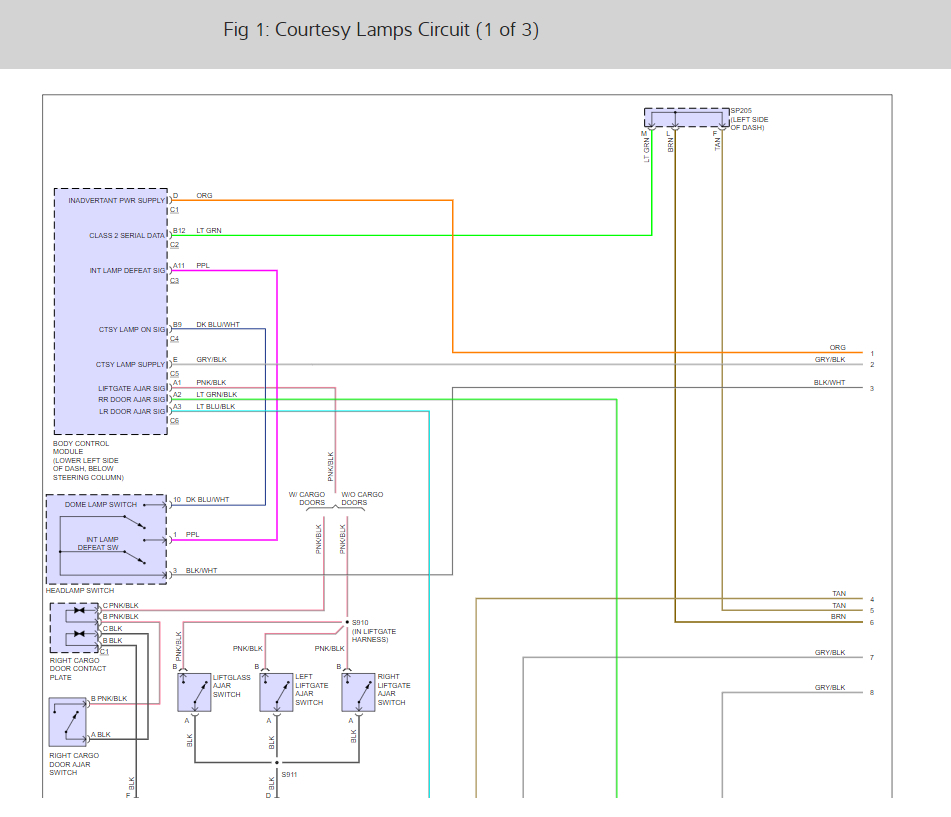Click the Right Cargo Door Contact Plate symbol
Screen dimensions: 951x817
75,628
